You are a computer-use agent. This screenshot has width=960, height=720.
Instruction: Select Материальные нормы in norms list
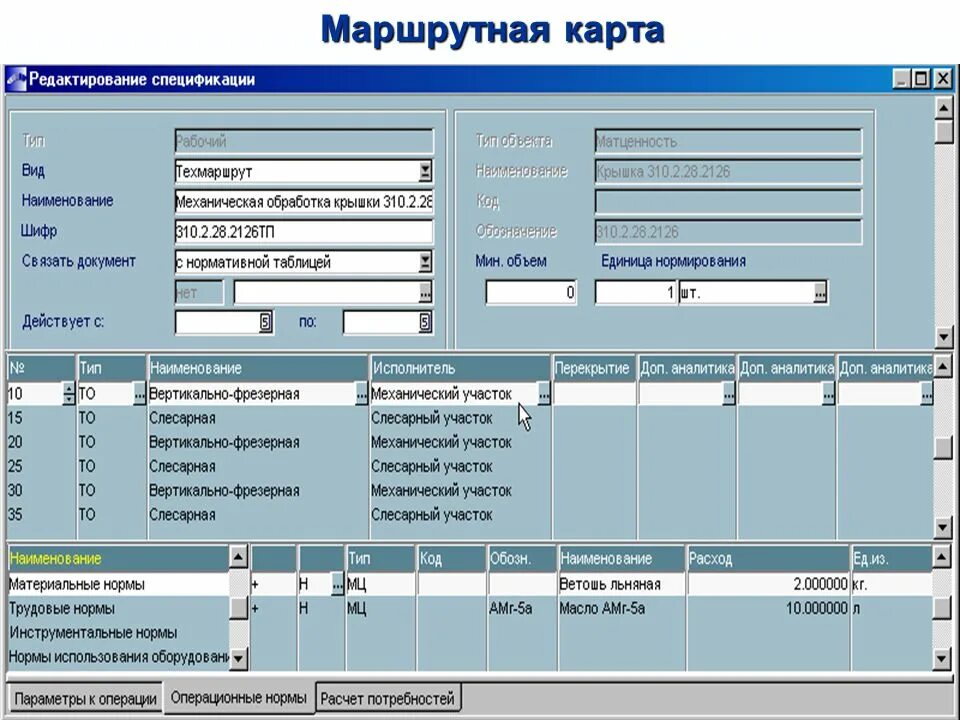pyautogui.click(x=118, y=584)
